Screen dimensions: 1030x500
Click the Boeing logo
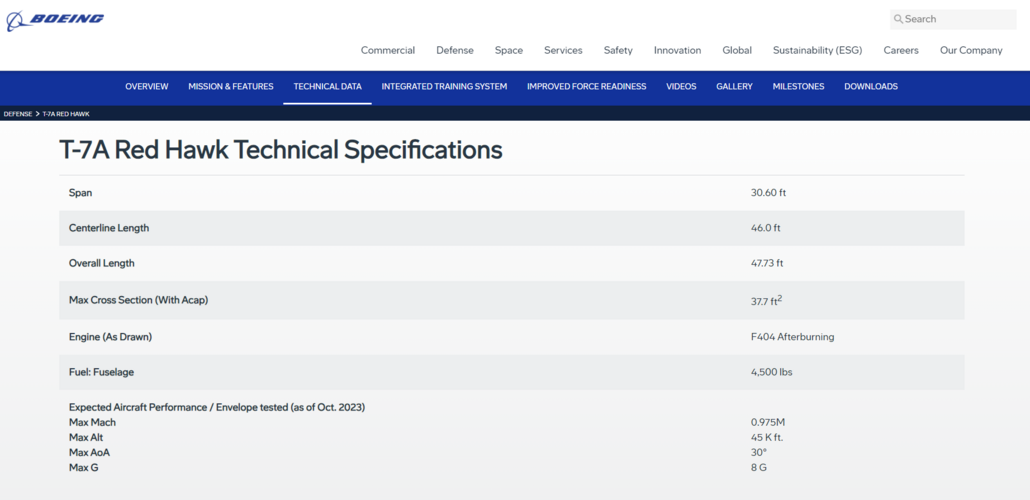pos(55,20)
